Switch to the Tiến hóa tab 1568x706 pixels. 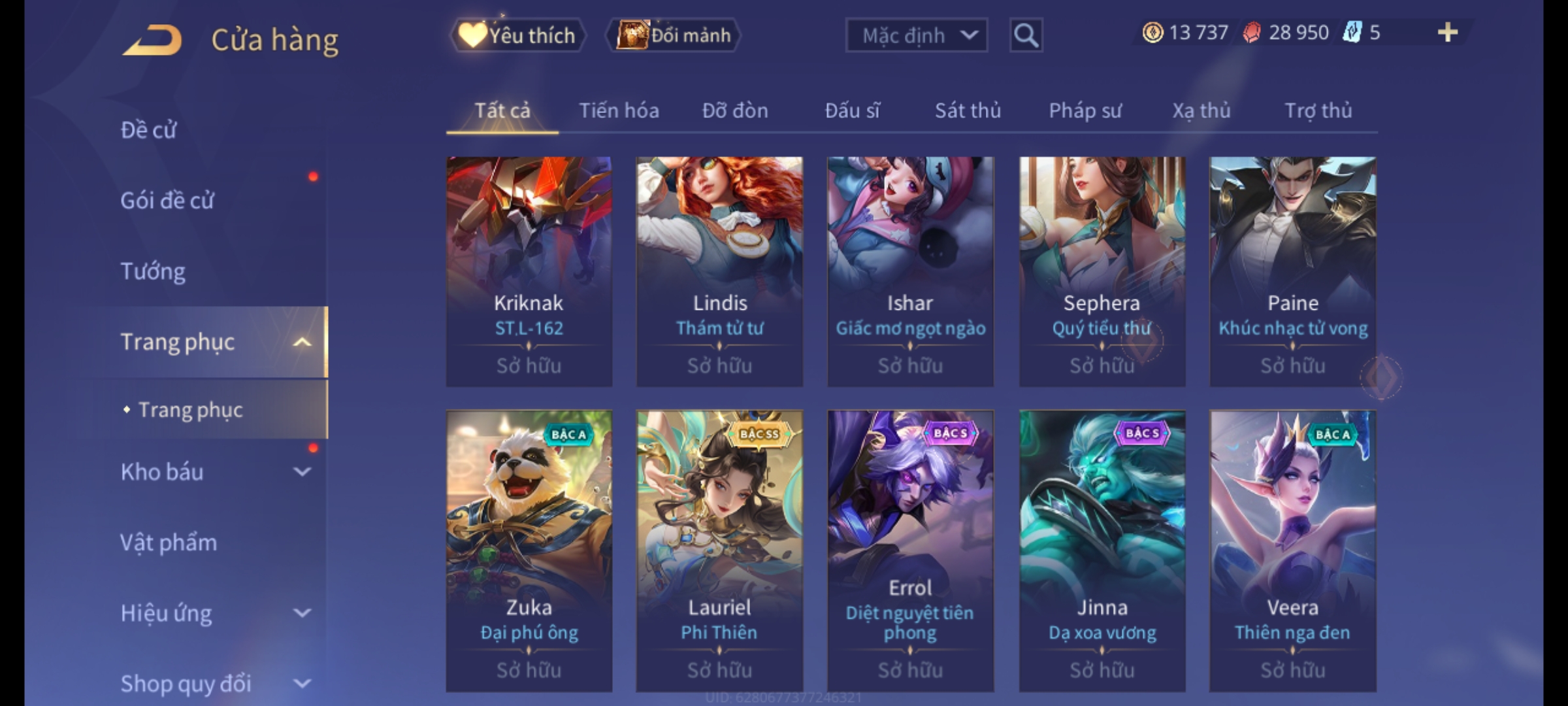pyautogui.click(x=619, y=110)
